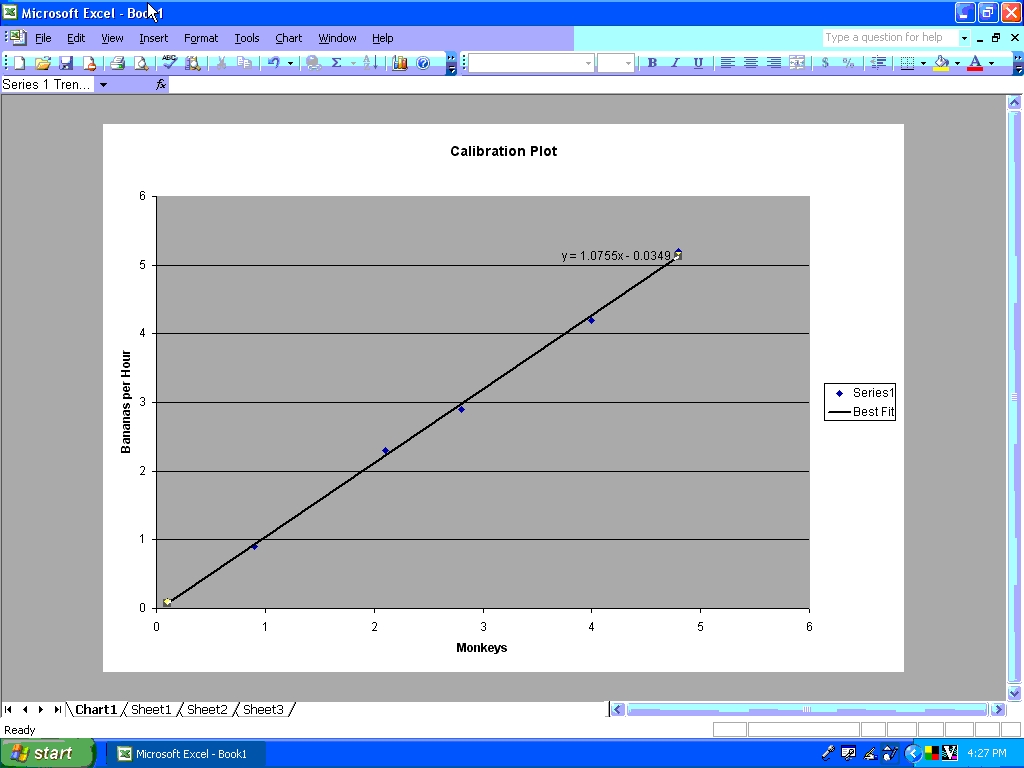Screen dimensions: 1024x768
Task: Create a new blank workbook
Action: [x=20, y=62]
